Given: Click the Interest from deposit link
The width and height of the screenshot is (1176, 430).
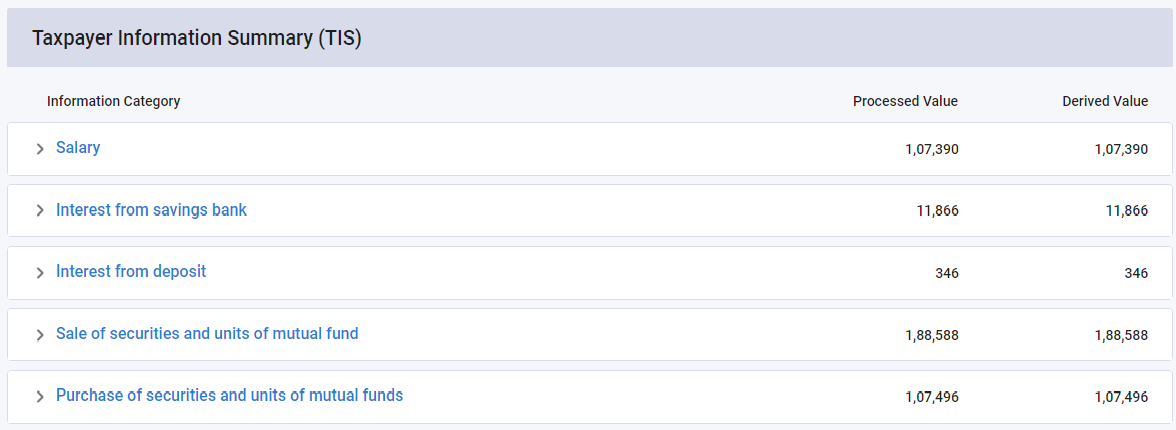Looking at the screenshot, I should (x=131, y=272).
